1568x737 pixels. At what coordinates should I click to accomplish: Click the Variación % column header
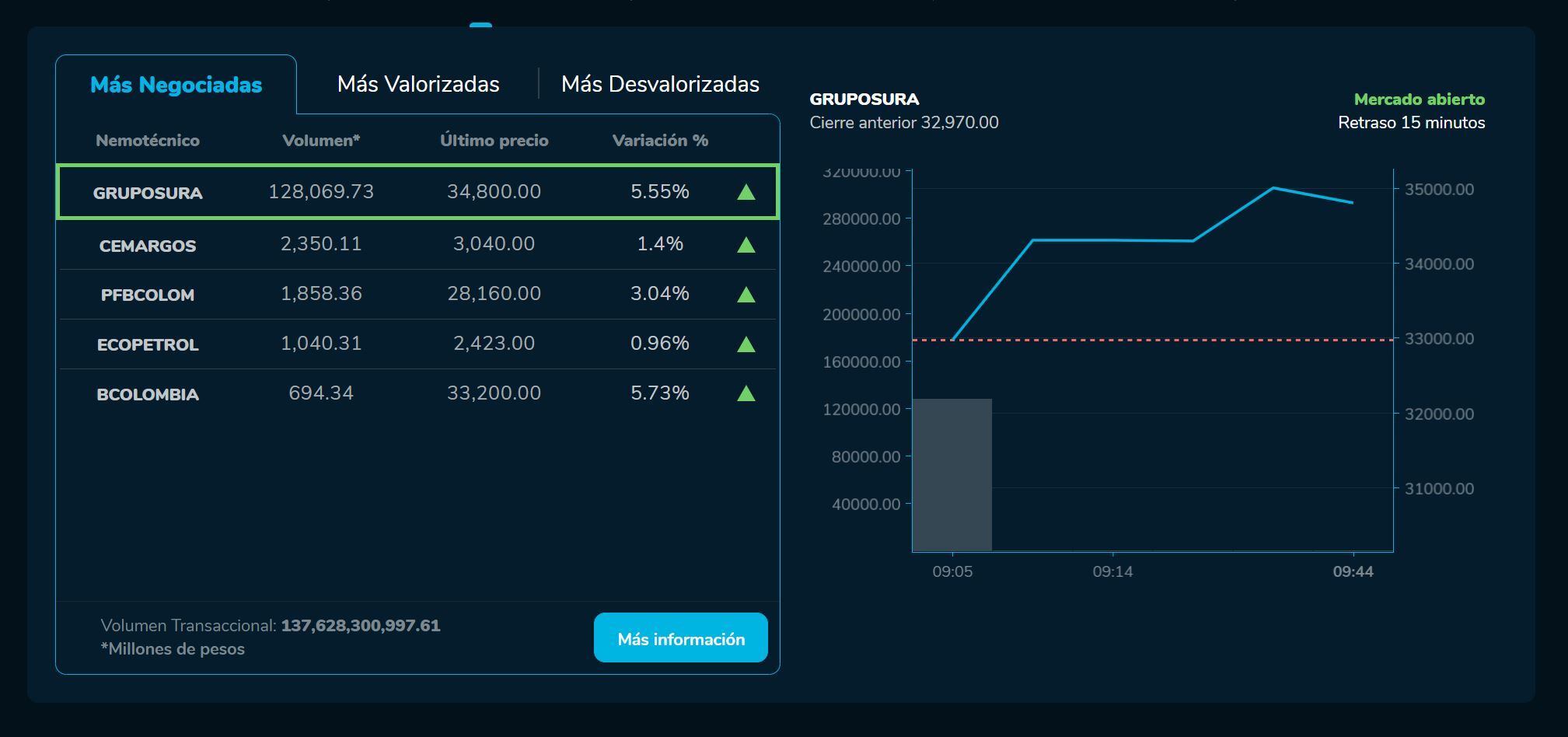[x=660, y=141]
